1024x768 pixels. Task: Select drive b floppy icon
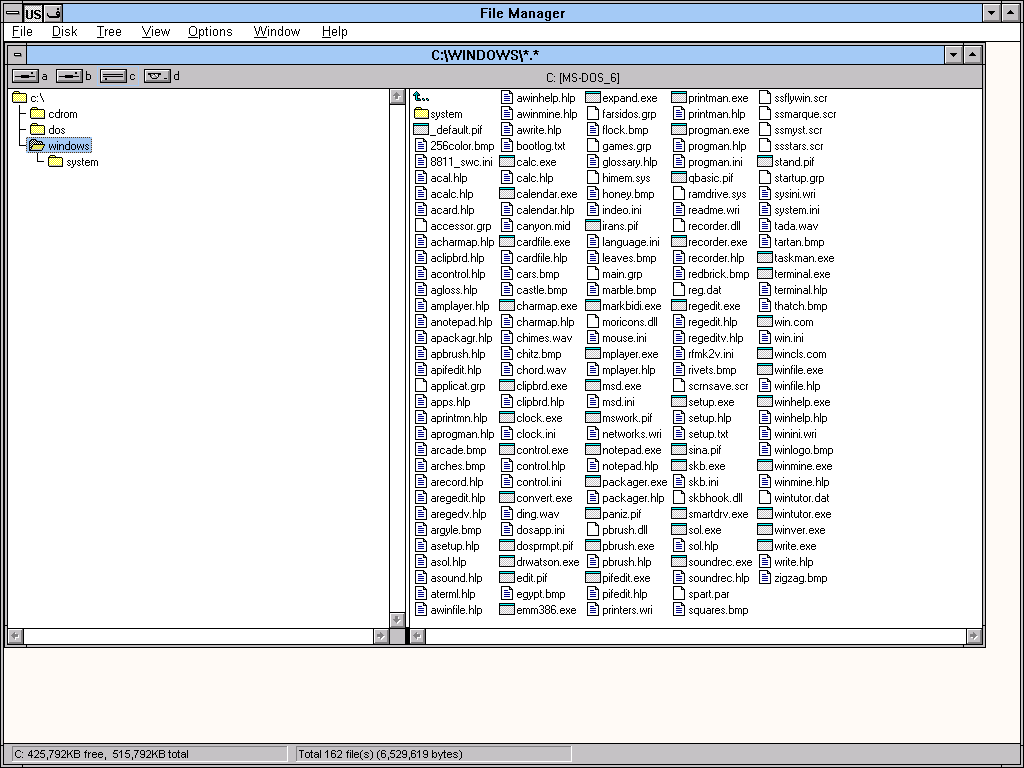coord(69,76)
